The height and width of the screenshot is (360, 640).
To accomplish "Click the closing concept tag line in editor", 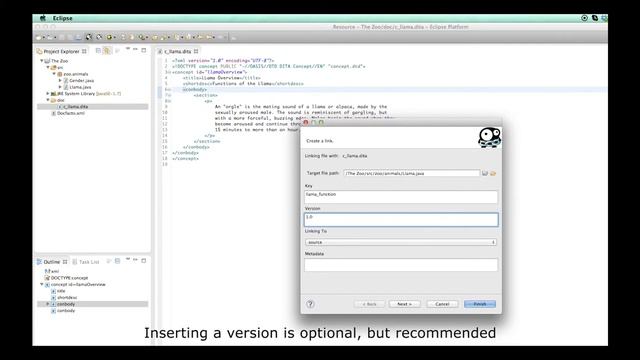I will click(185, 158).
